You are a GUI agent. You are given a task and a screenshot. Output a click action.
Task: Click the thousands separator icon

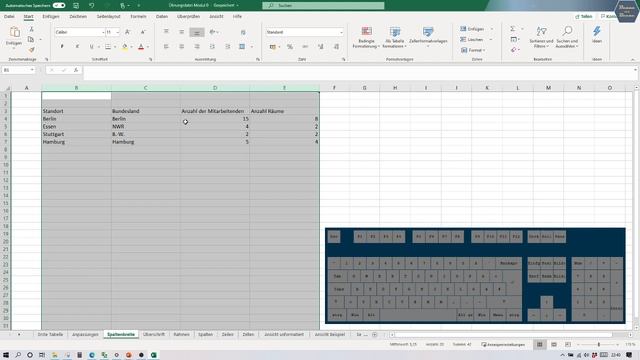(x=305, y=47)
